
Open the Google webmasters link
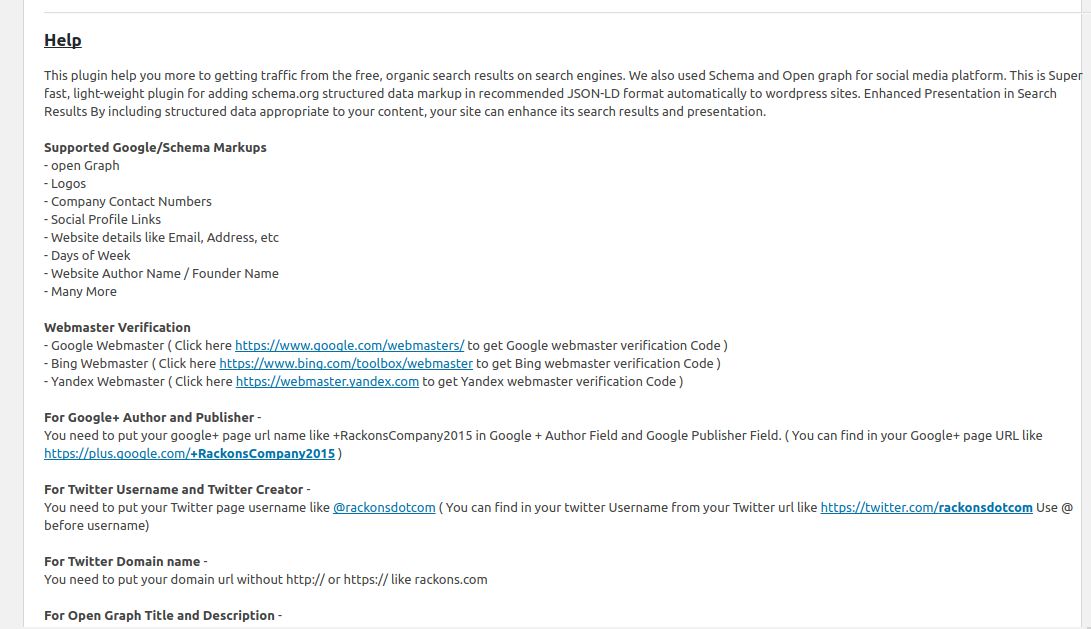[349, 345]
